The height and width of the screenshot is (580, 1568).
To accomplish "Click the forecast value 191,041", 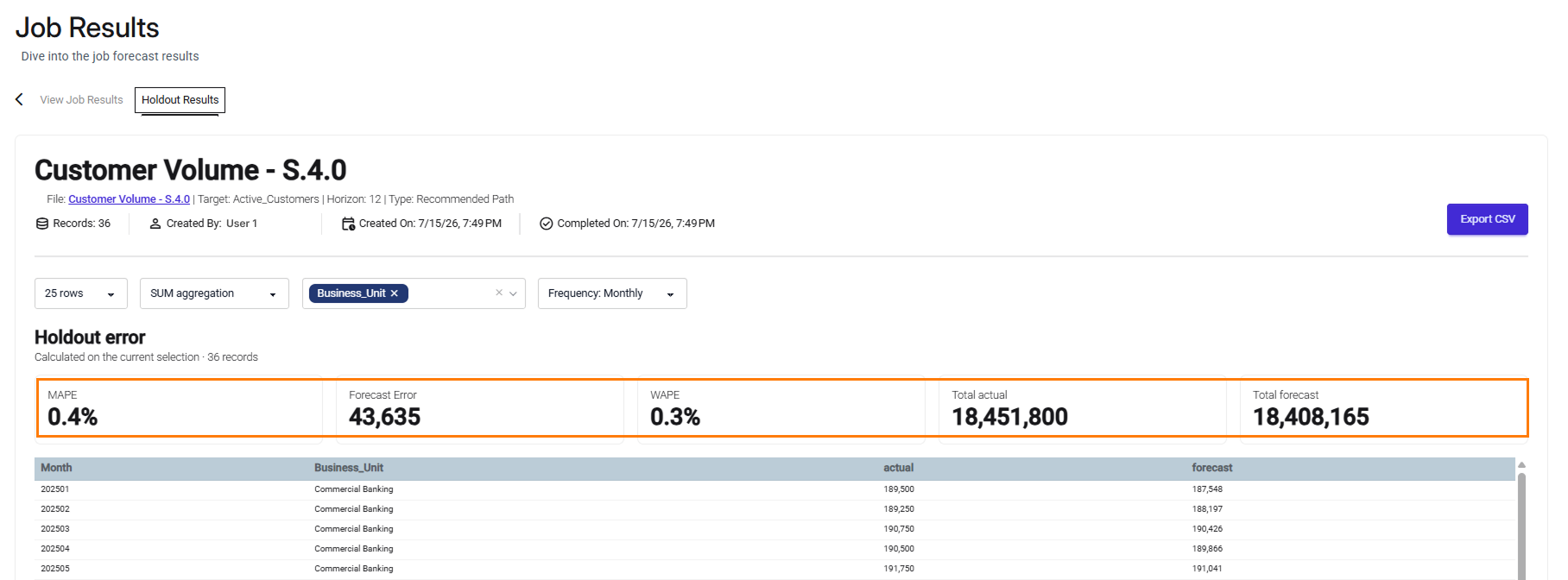I will point(1207,569).
